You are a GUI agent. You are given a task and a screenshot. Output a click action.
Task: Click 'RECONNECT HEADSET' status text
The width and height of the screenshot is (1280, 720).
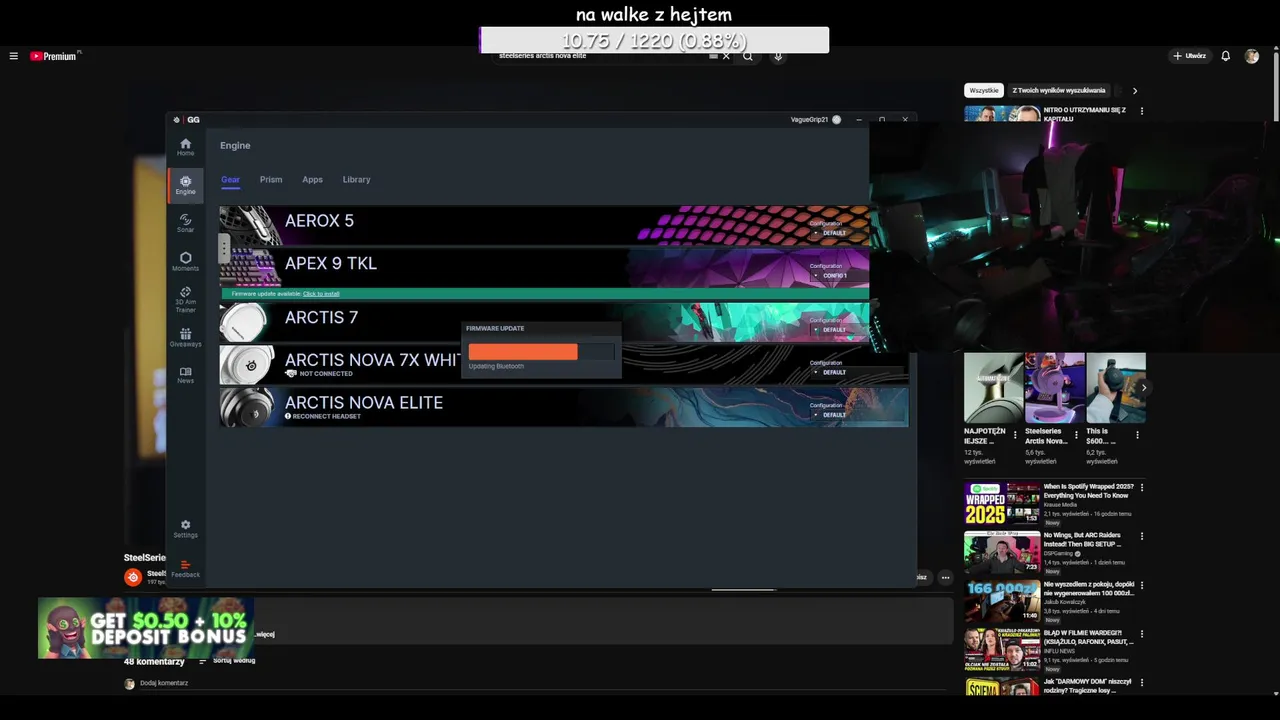[326, 417]
